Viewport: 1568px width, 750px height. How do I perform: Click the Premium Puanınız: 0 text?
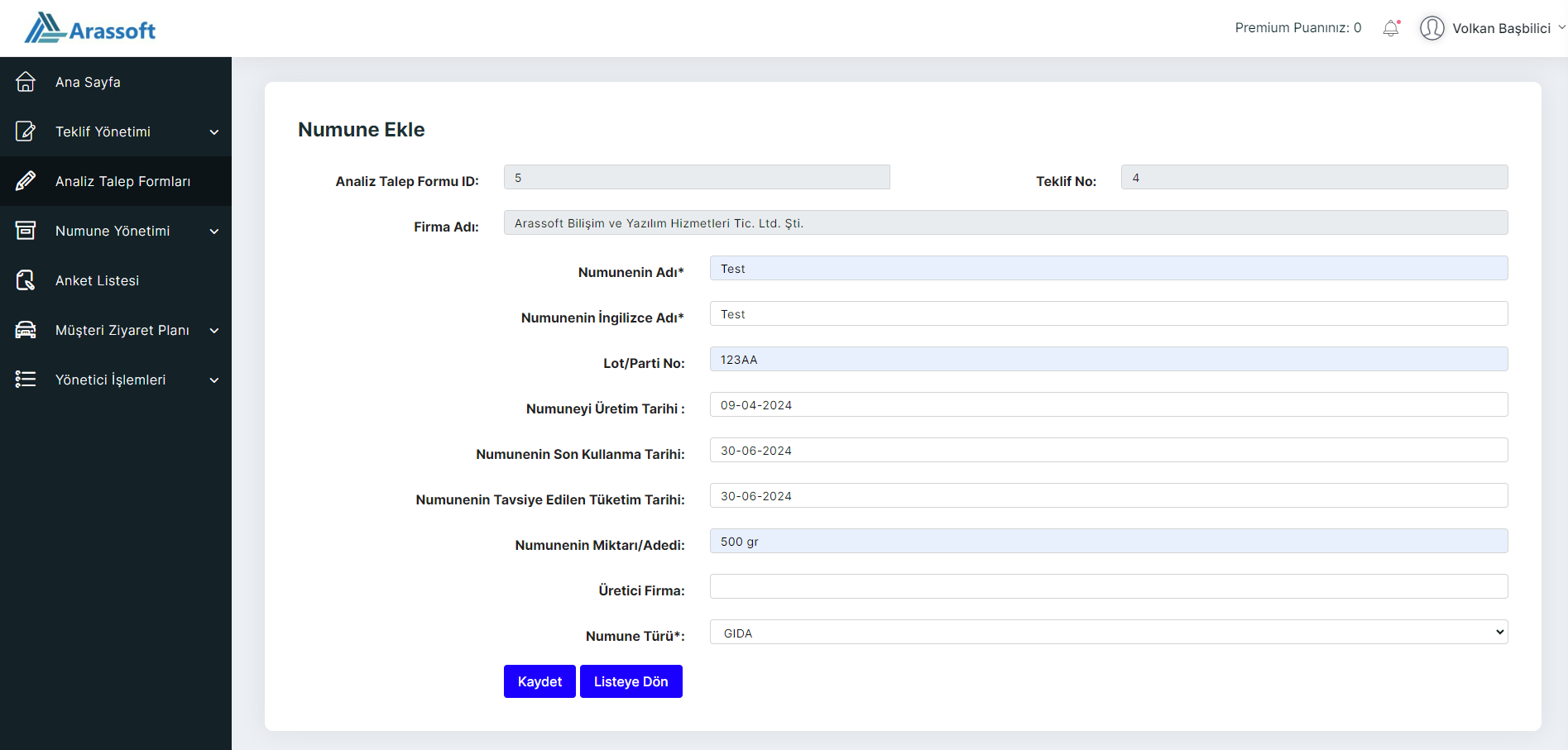[1298, 28]
